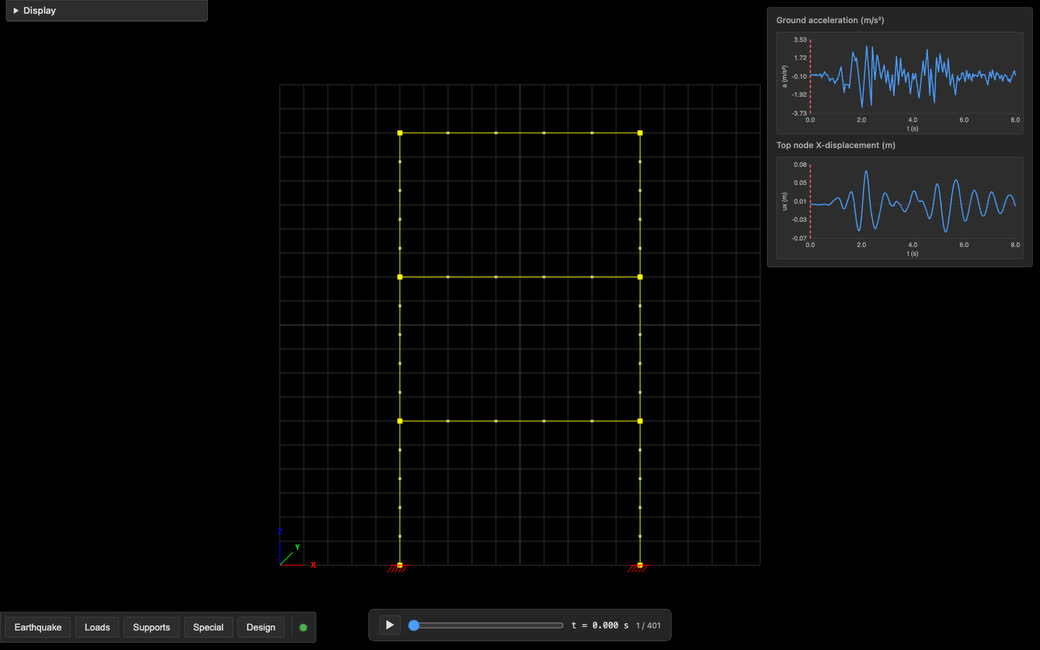Click the '0.08' displacement axis maximum label
The width and height of the screenshot is (1040, 650).
[x=800, y=164]
